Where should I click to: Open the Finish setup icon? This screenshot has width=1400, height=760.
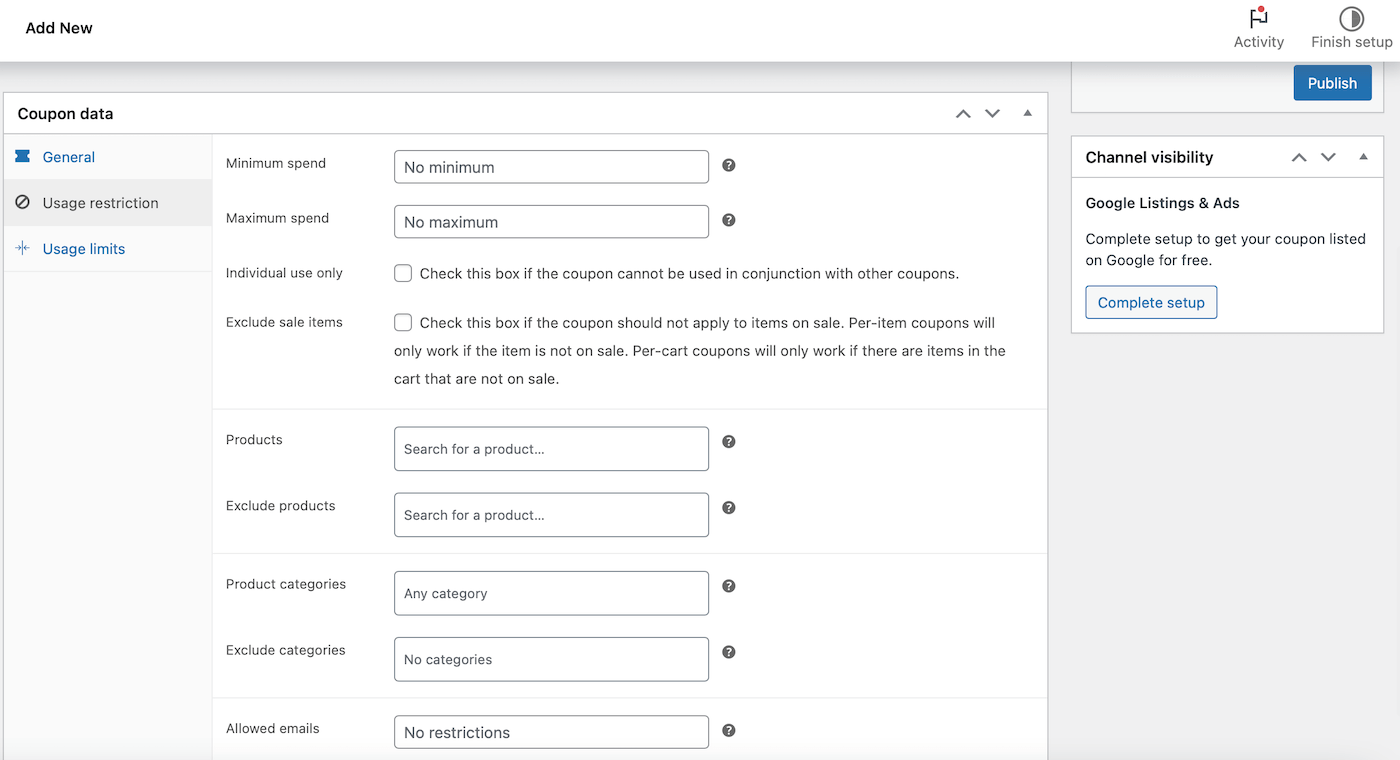(x=1351, y=19)
